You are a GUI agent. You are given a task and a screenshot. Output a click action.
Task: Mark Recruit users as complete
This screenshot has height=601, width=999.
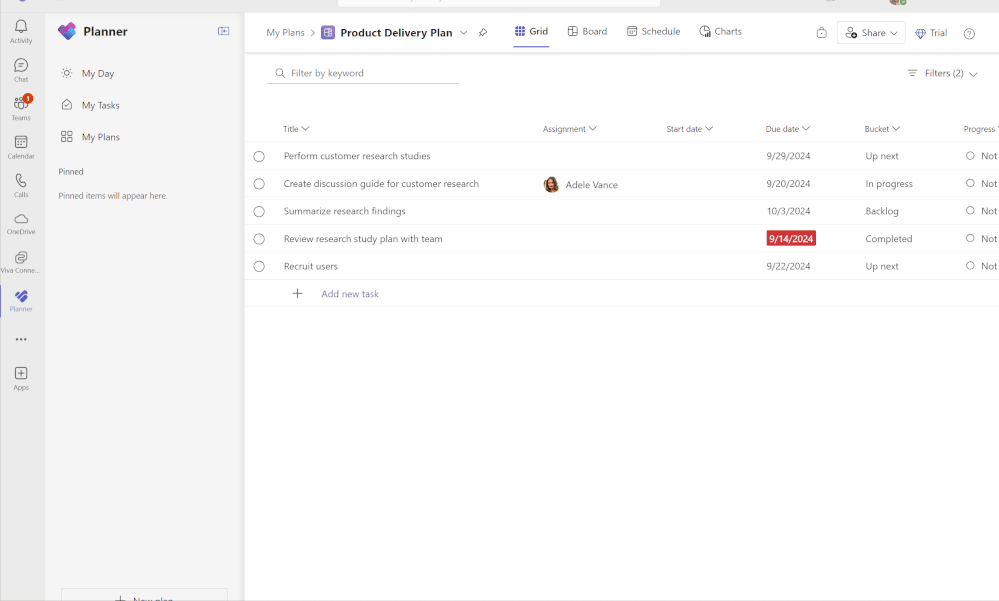pos(259,266)
